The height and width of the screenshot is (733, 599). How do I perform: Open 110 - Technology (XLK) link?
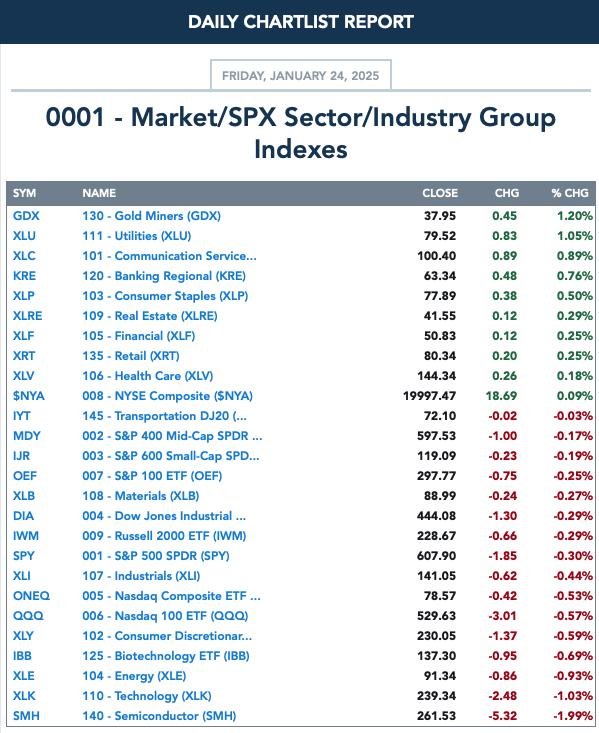147,696
